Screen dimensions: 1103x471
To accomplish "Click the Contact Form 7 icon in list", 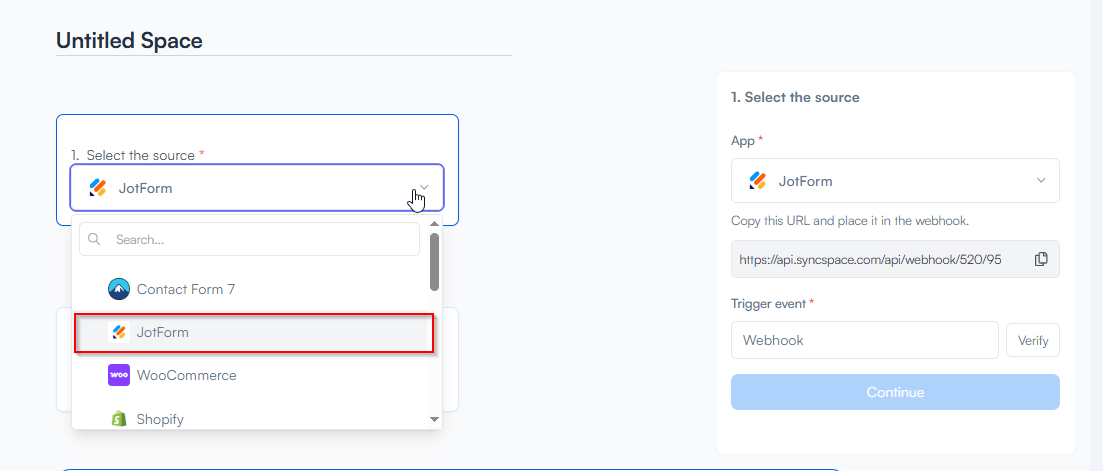I will pos(119,289).
